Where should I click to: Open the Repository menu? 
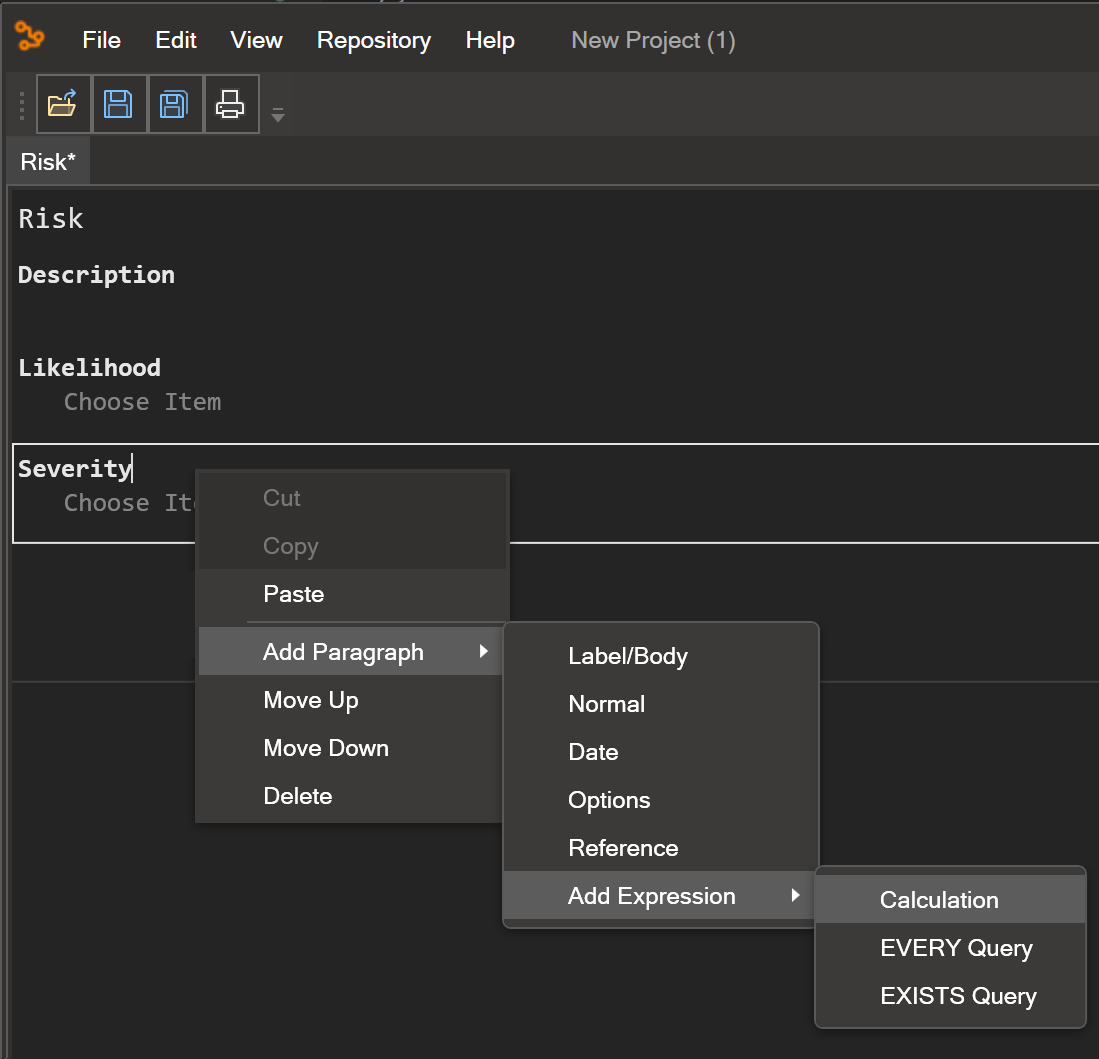point(374,40)
